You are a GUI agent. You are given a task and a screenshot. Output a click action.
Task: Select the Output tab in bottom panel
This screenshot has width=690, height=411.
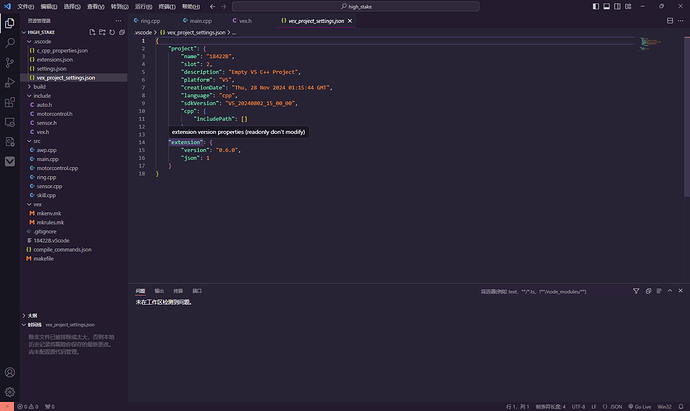coord(159,291)
